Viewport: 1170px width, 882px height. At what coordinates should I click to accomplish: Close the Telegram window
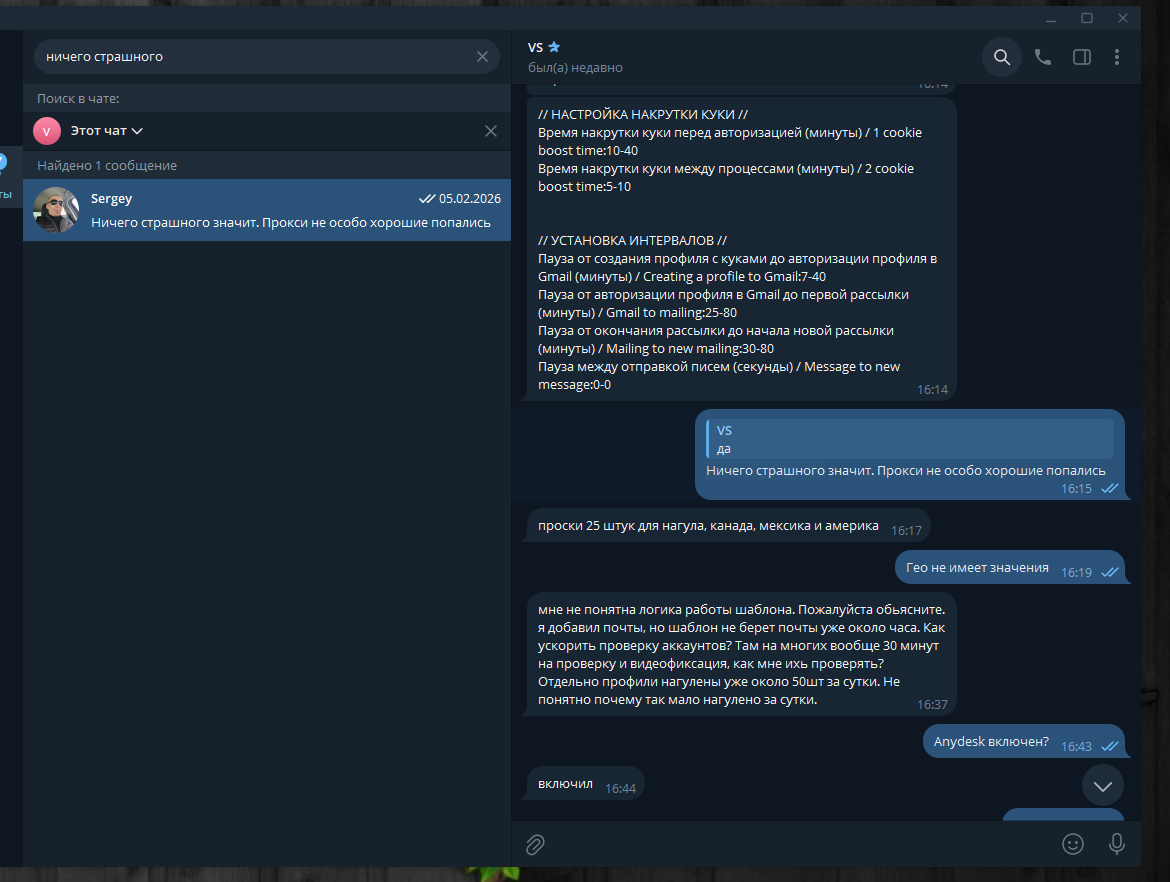click(1122, 19)
